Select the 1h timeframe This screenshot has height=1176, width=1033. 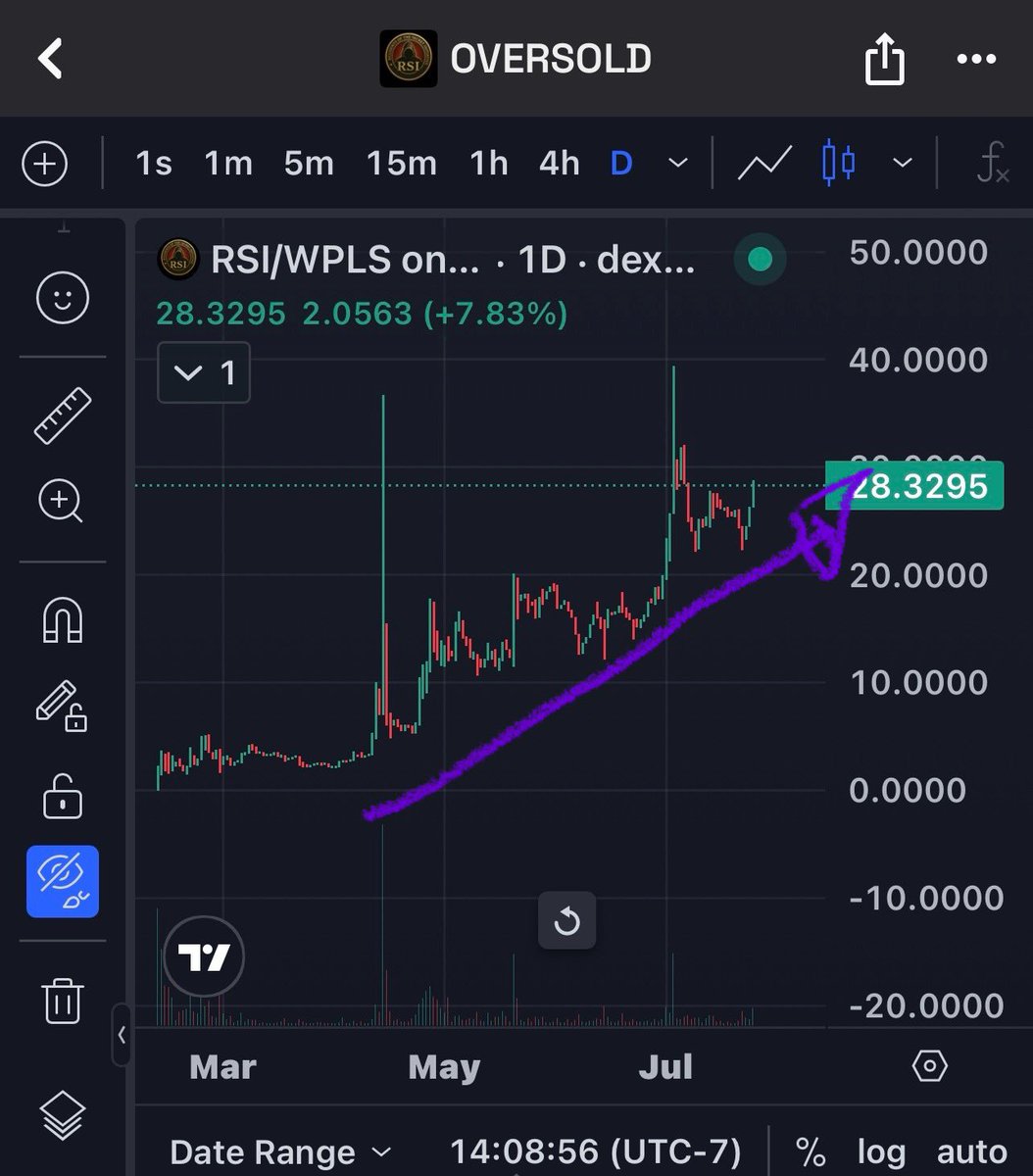coord(489,164)
